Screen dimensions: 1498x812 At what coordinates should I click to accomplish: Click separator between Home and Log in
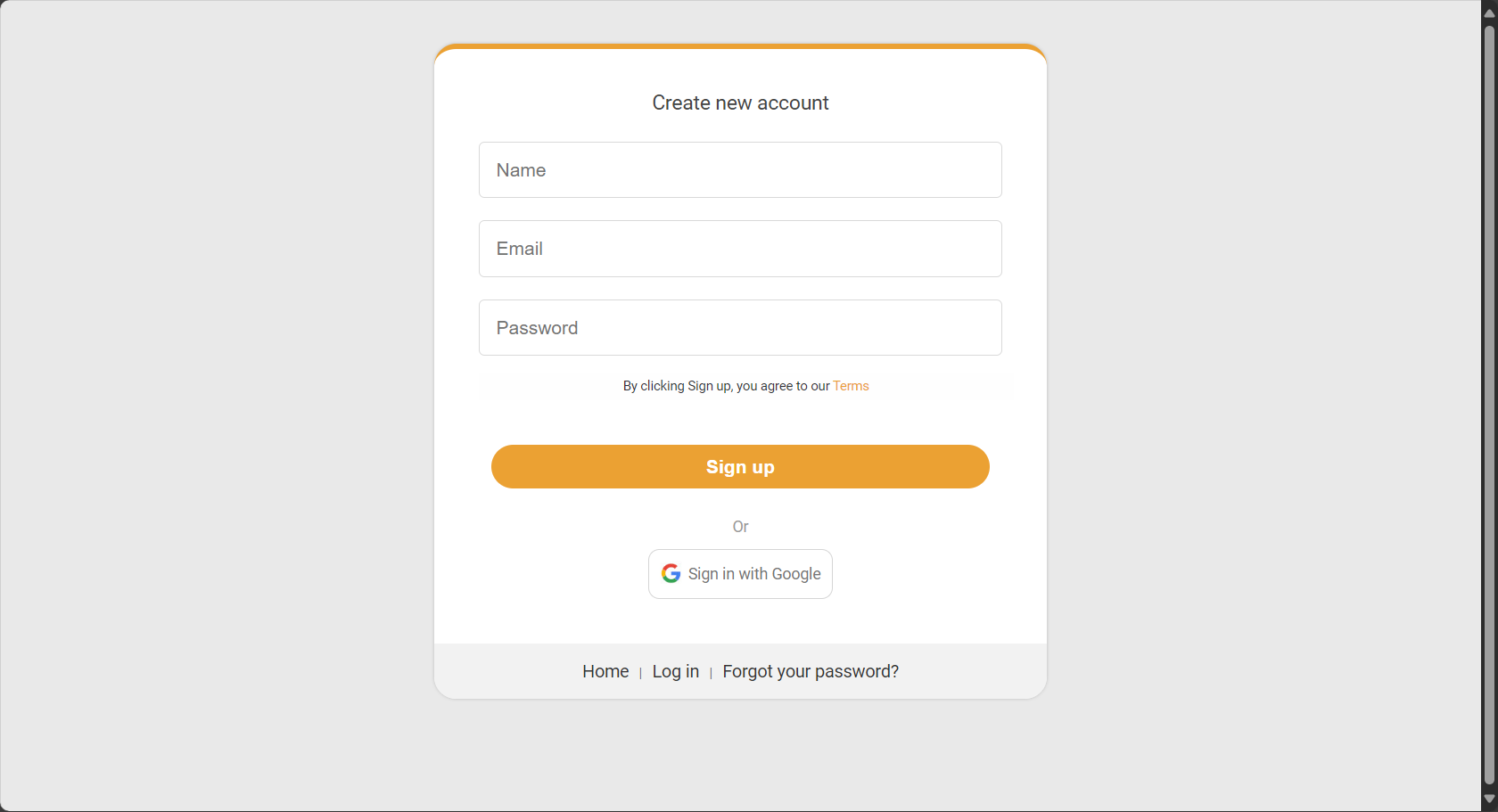point(640,673)
